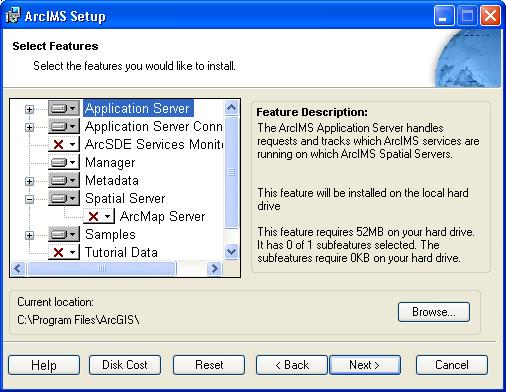This screenshot has height=392, width=506.
Task: Open Manager feature drive icon dropdown
Action: click(x=64, y=162)
